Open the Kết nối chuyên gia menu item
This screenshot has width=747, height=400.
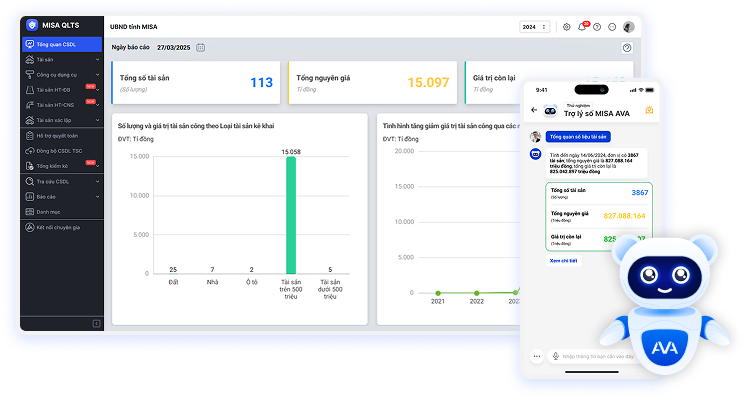pyautogui.click(x=62, y=228)
